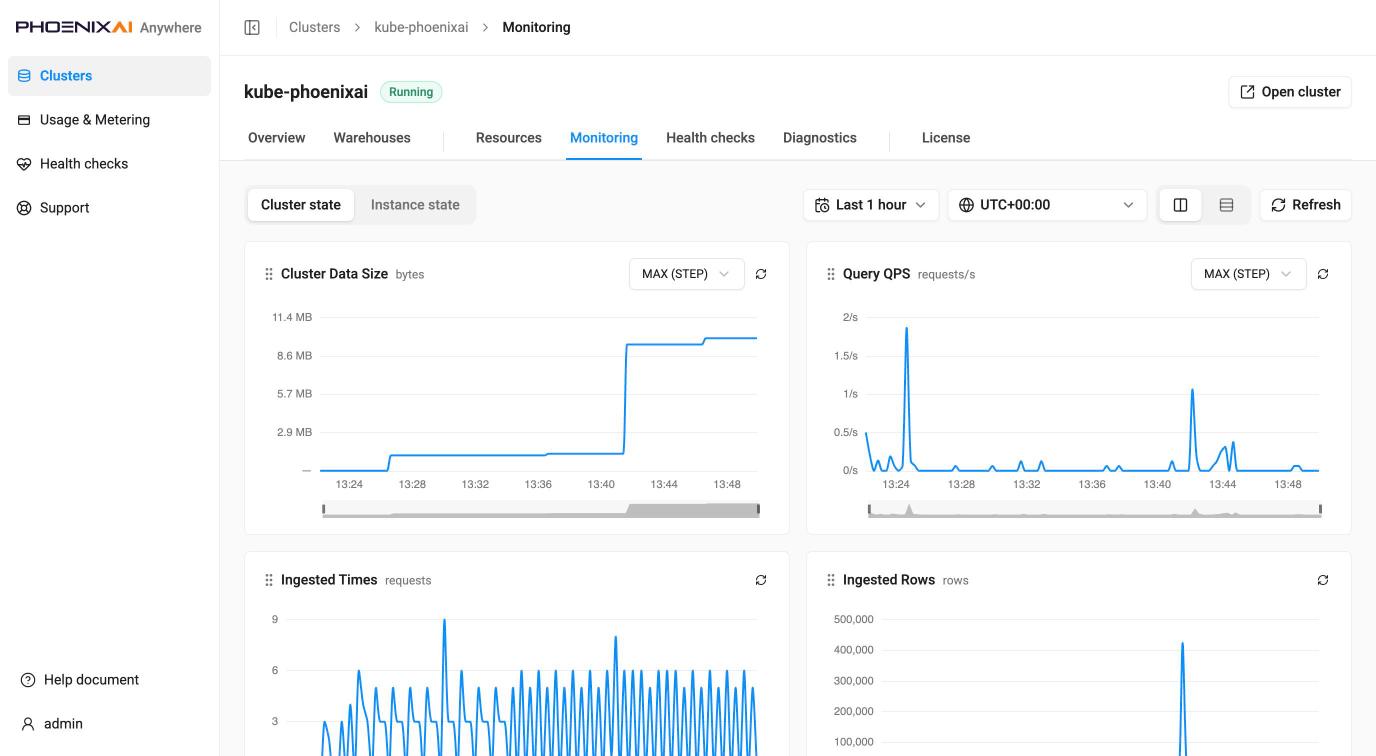Click the Ingested Times chart title

[x=329, y=580]
